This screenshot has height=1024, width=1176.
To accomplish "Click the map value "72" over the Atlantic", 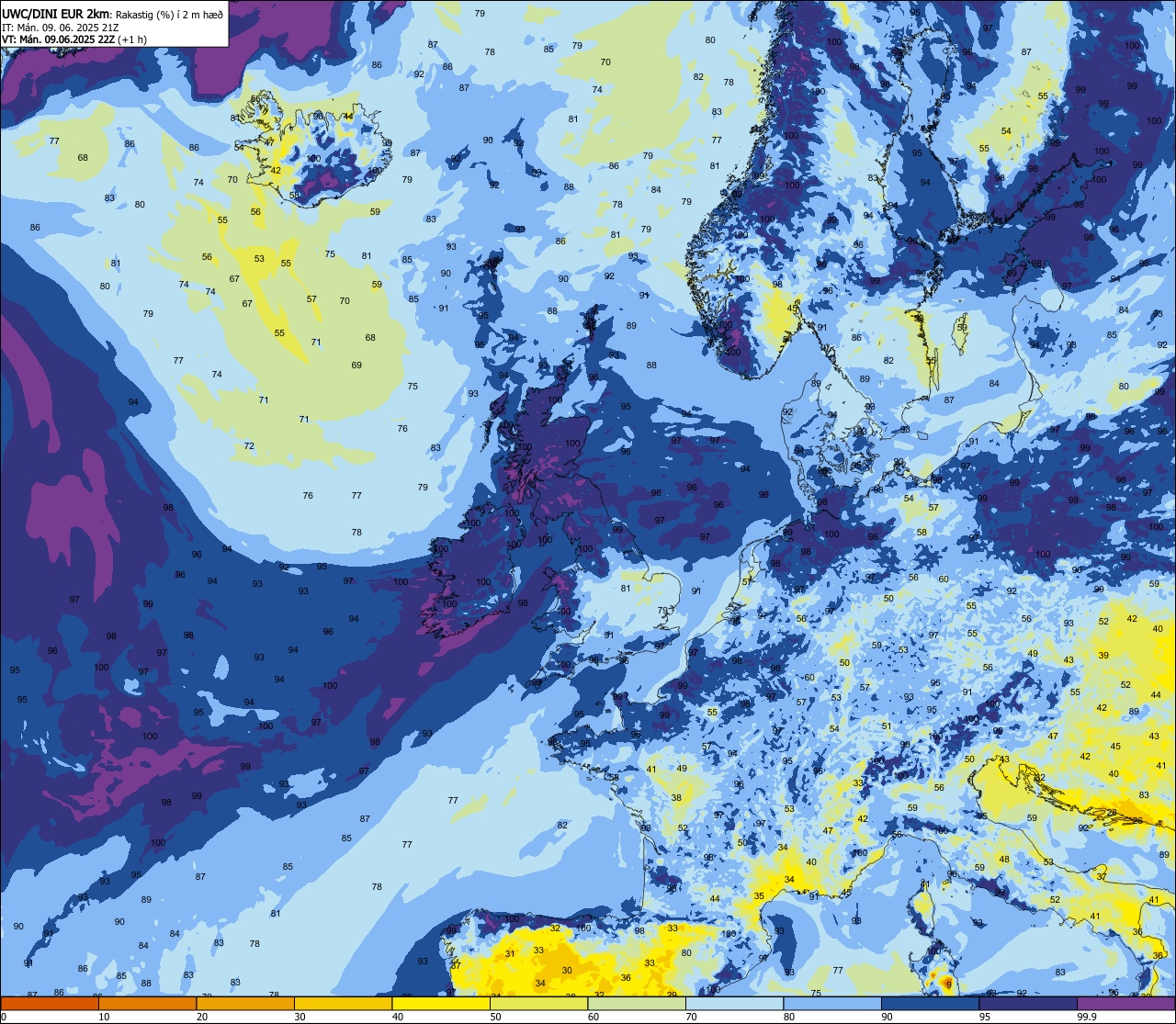I will tap(249, 446).
